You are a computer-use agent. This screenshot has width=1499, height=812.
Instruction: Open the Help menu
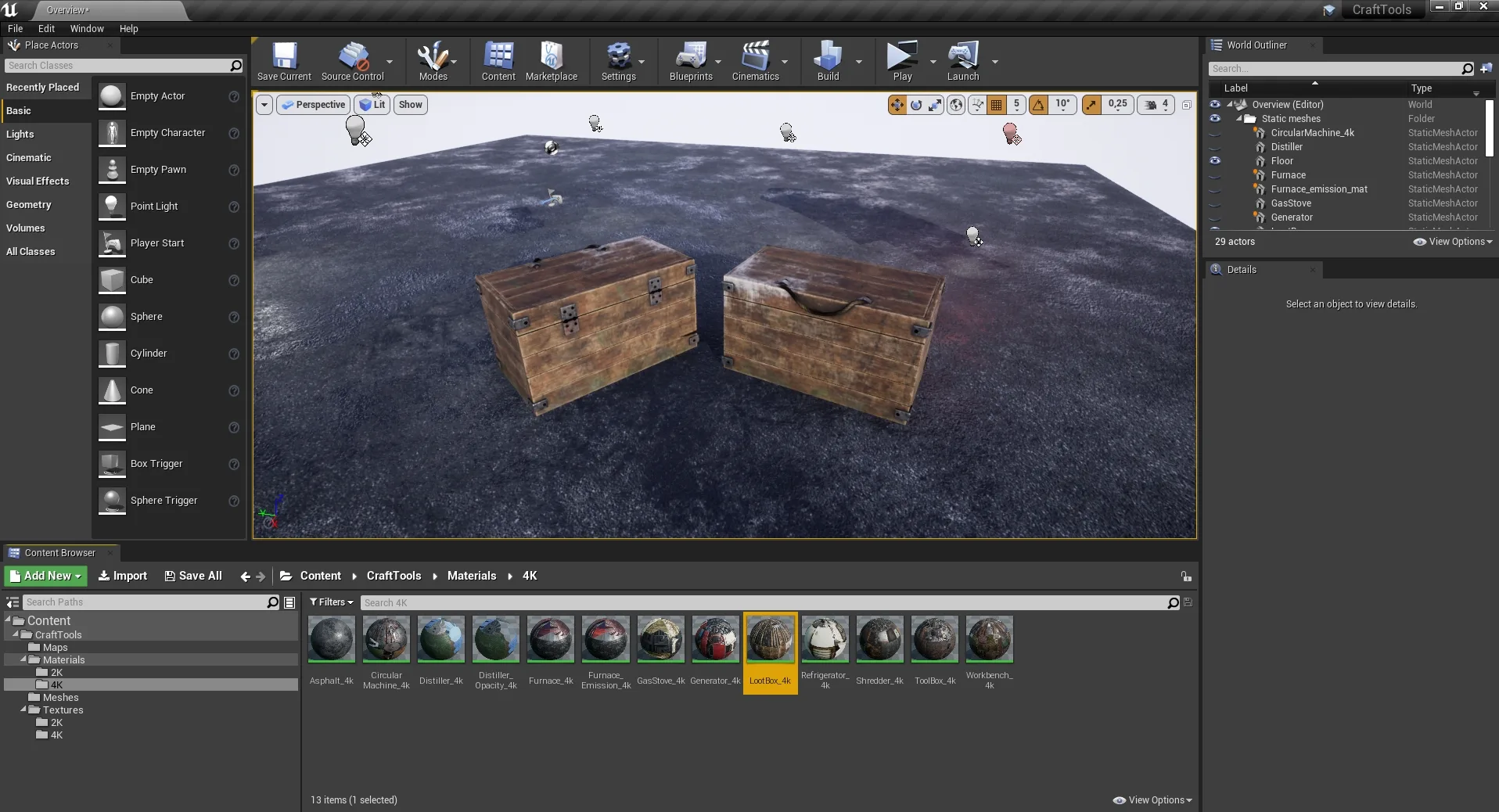point(128,29)
